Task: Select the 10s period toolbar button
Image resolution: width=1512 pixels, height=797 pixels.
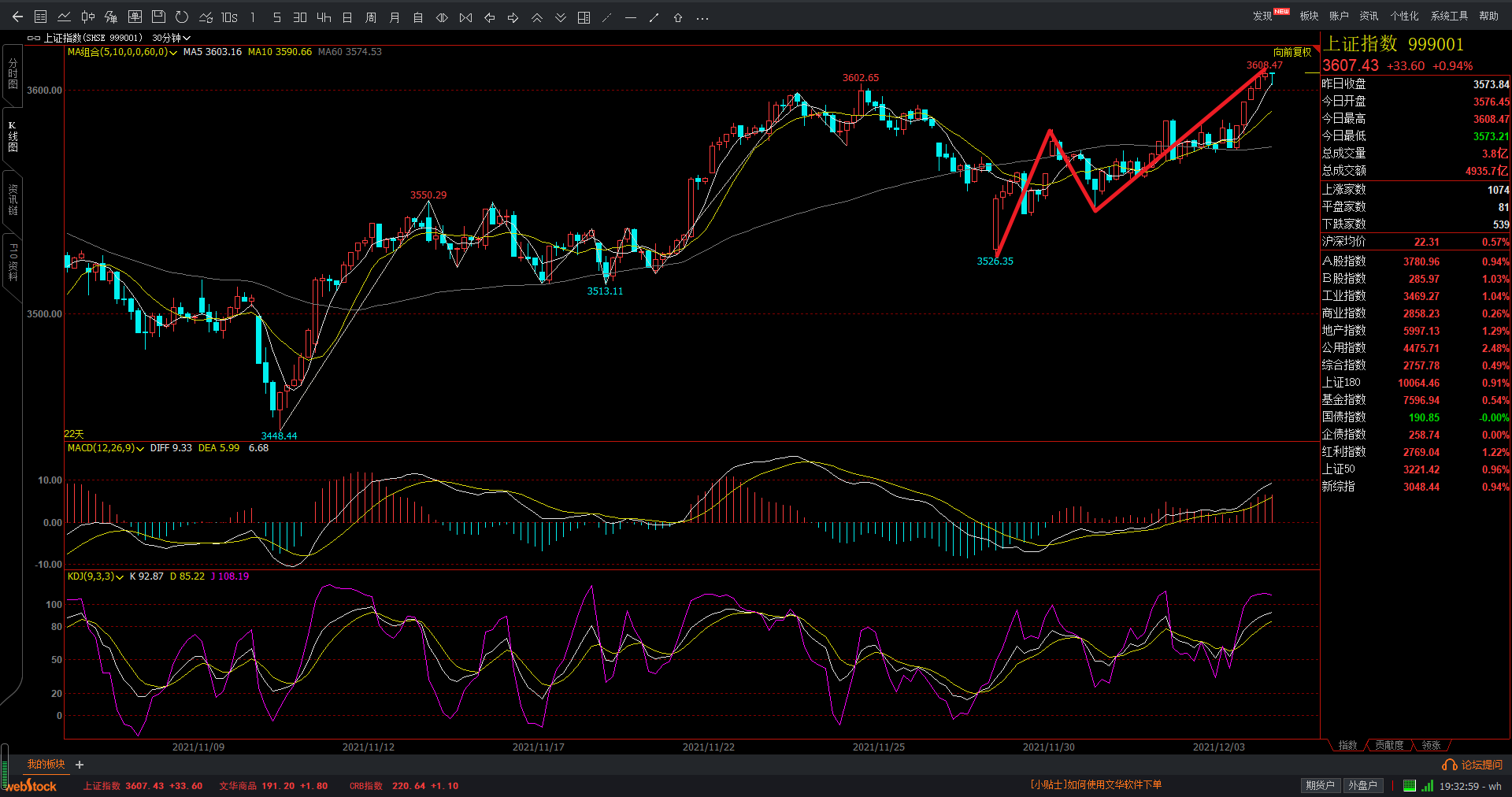Action: click(229, 17)
